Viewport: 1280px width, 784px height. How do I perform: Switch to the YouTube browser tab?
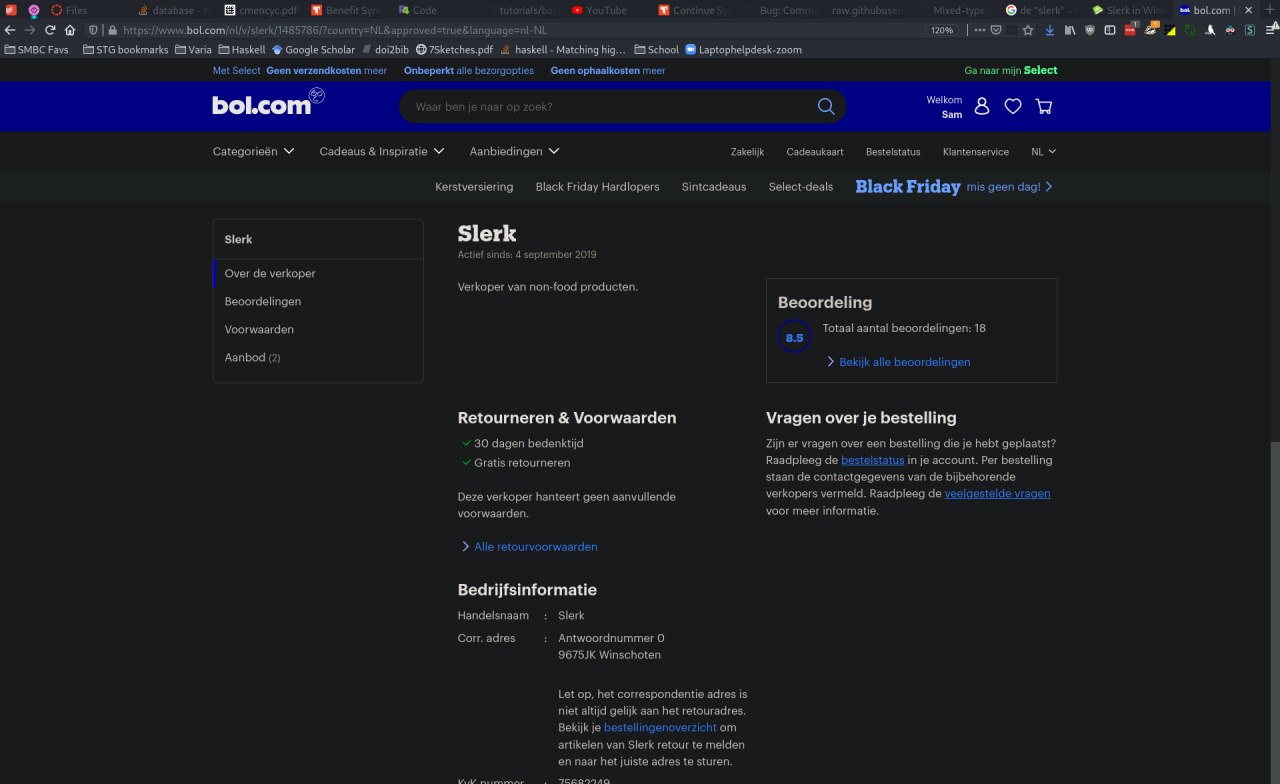599,10
